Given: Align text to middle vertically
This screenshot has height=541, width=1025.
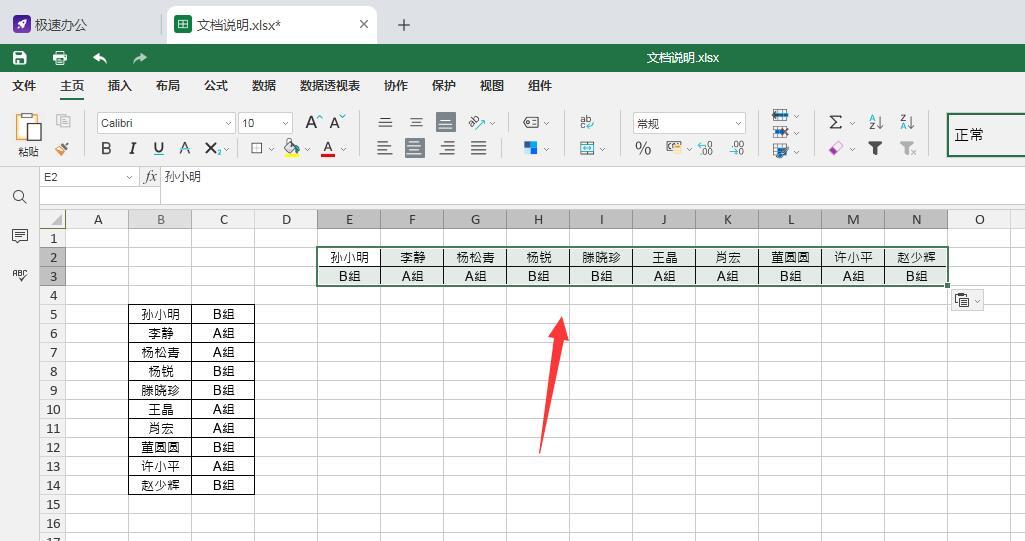Looking at the screenshot, I should (x=416, y=122).
